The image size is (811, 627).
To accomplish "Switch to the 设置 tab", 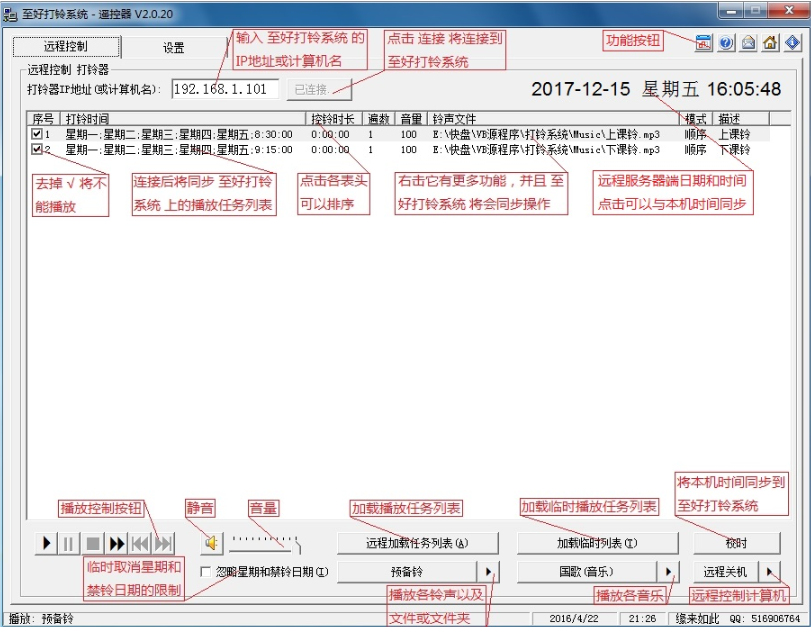I will coord(172,46).
